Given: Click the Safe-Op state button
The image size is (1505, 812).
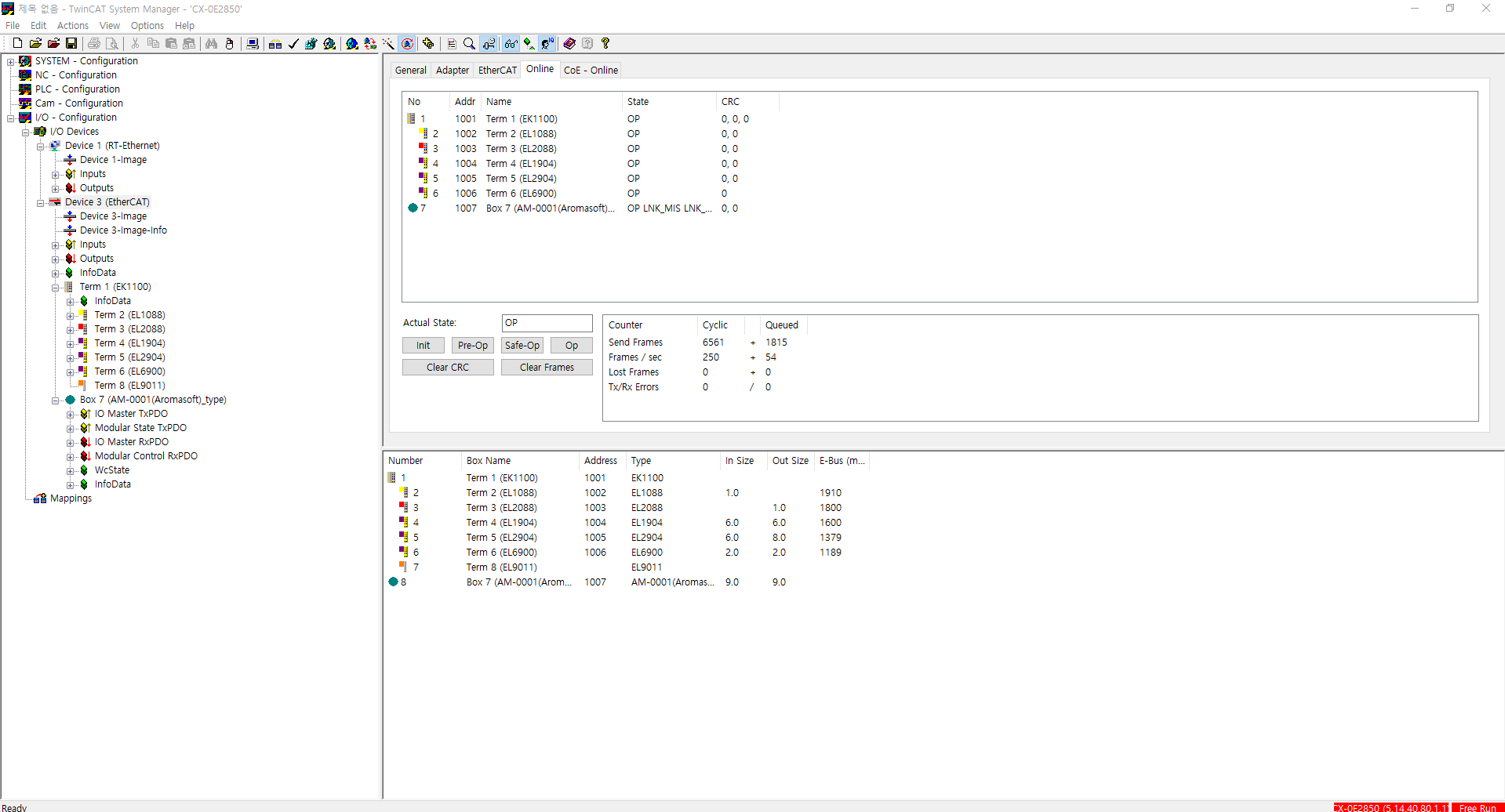Looking at the screenshot, I should [x=522, y=346].
